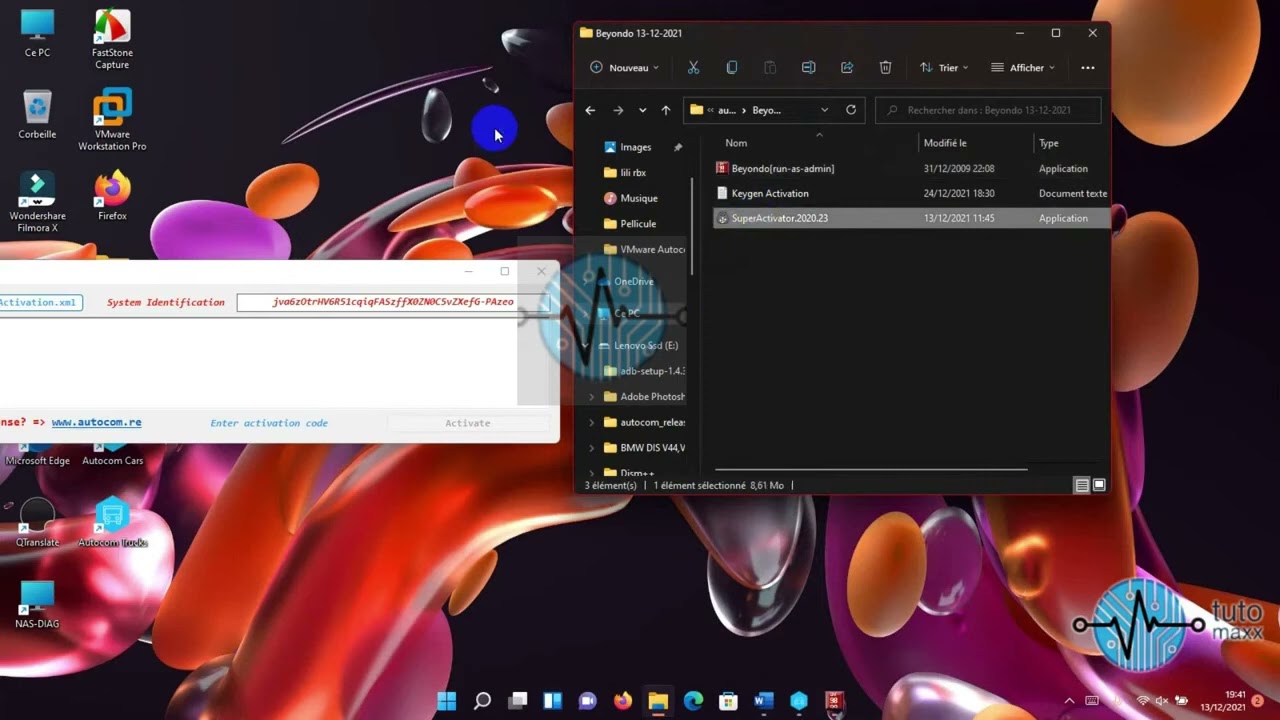Screen dimensions: 1280x720
Task: Expand the autocom_release folder node
Action: [591, 422]
